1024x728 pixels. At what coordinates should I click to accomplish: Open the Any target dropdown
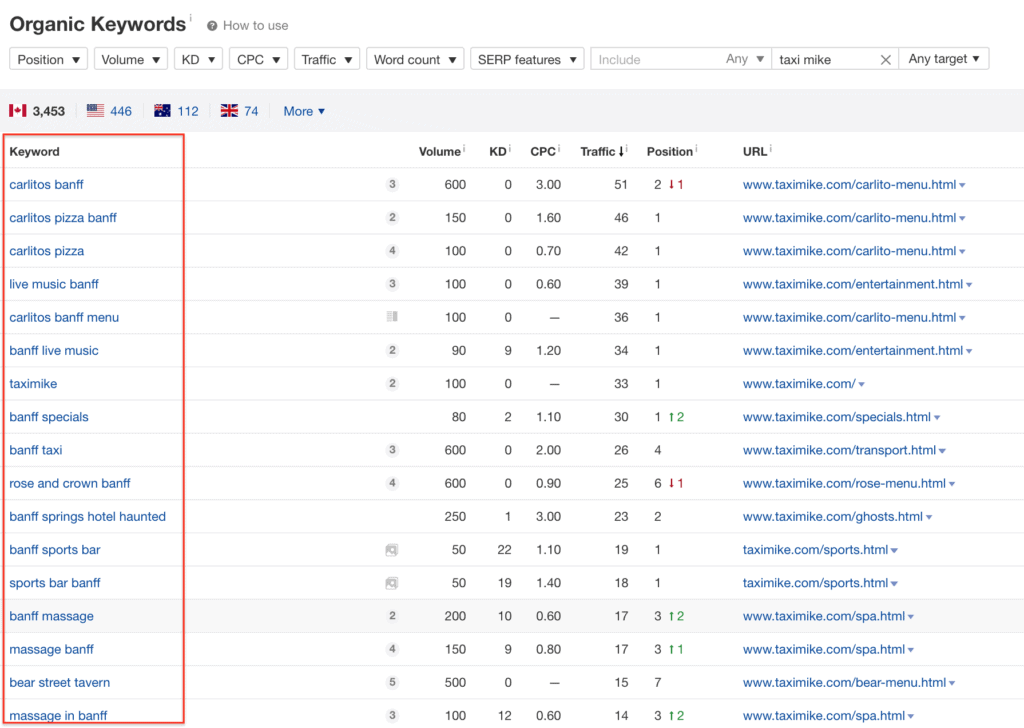944,59
